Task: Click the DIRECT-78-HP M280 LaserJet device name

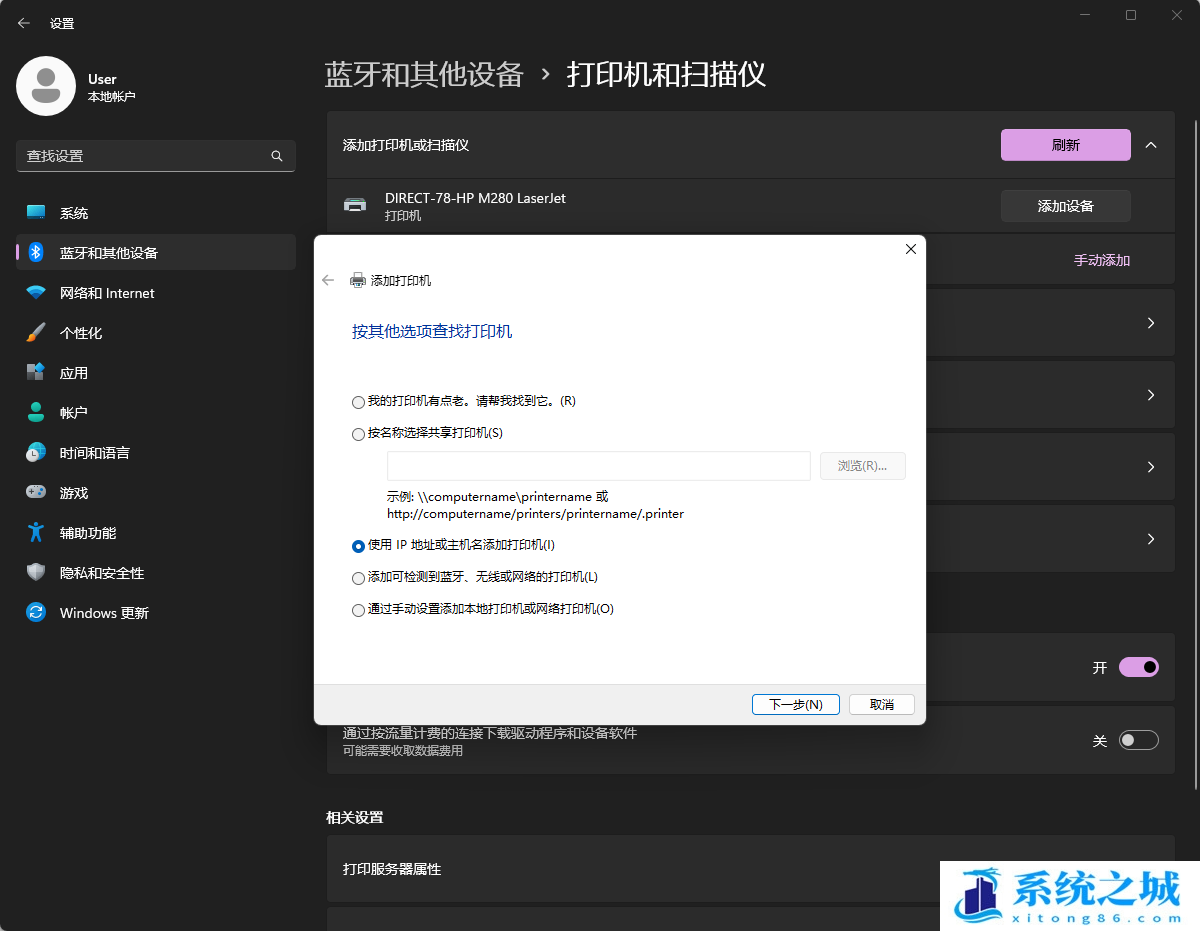Action: coord(475,198)
